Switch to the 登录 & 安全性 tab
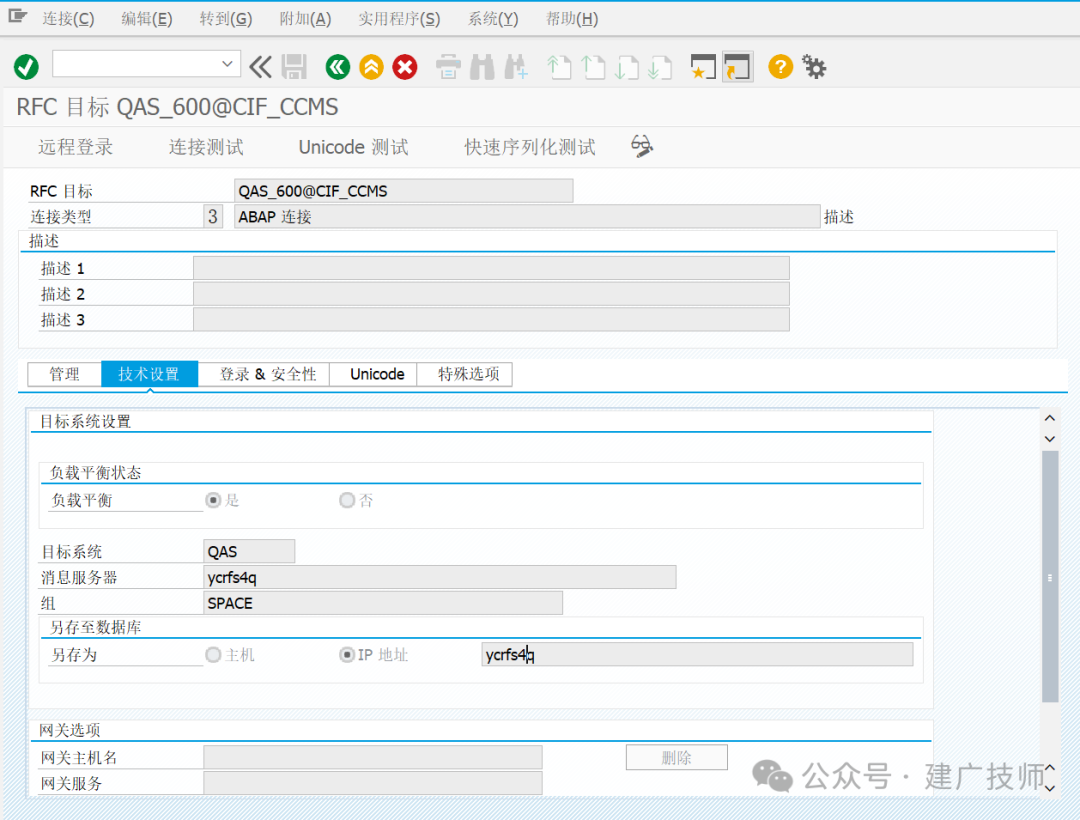The image size is (1080, 820). (264, 374)
